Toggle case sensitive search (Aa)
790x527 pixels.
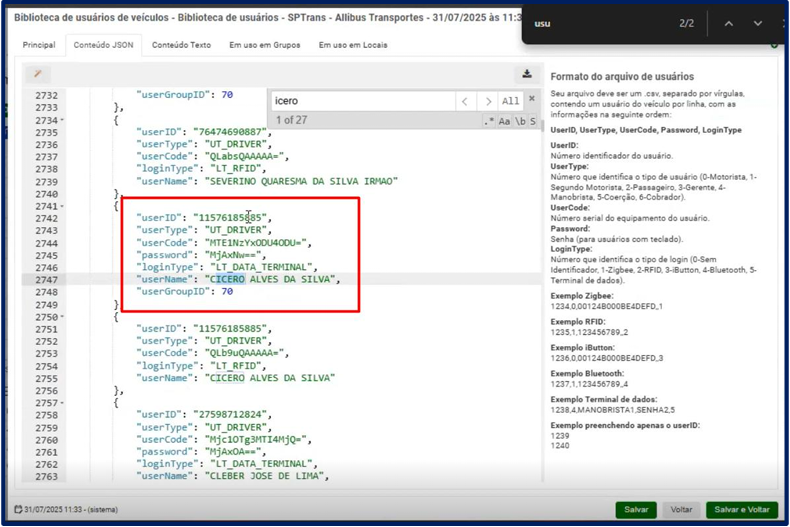pyautogui.click(x=505, y=121)
